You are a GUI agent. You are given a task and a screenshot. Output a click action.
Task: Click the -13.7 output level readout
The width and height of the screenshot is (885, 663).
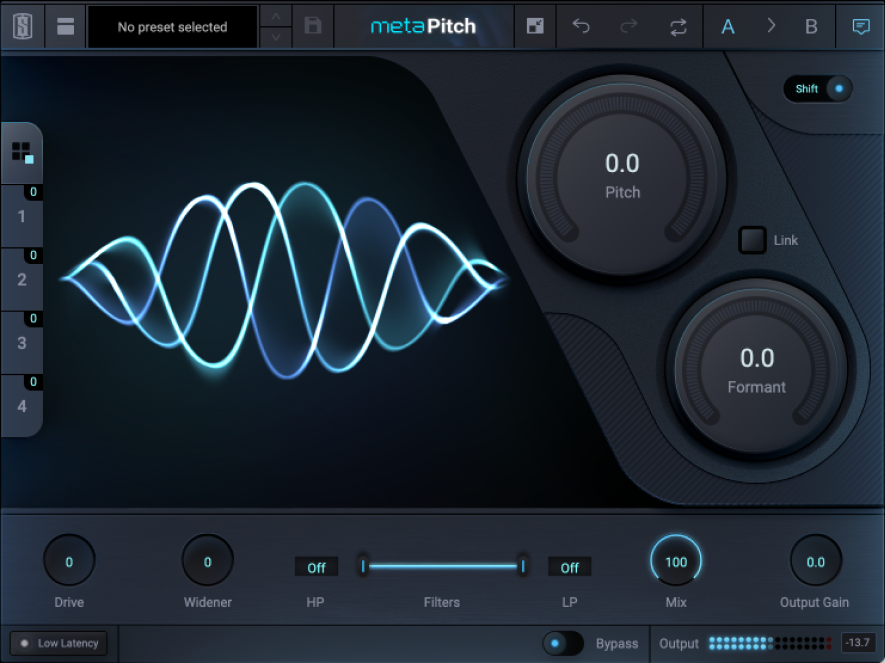tap(857, 643)
